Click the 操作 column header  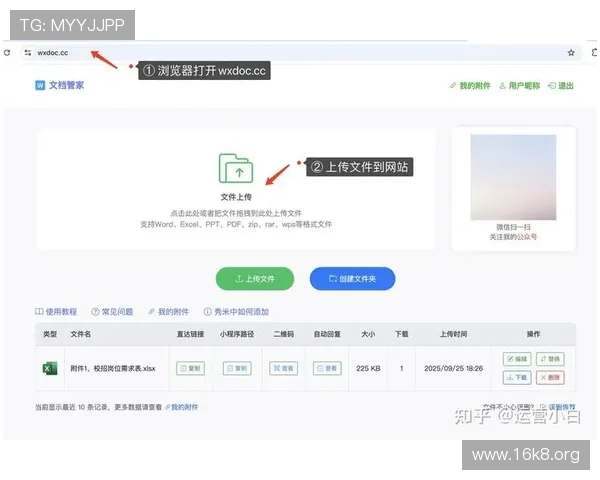533,334
